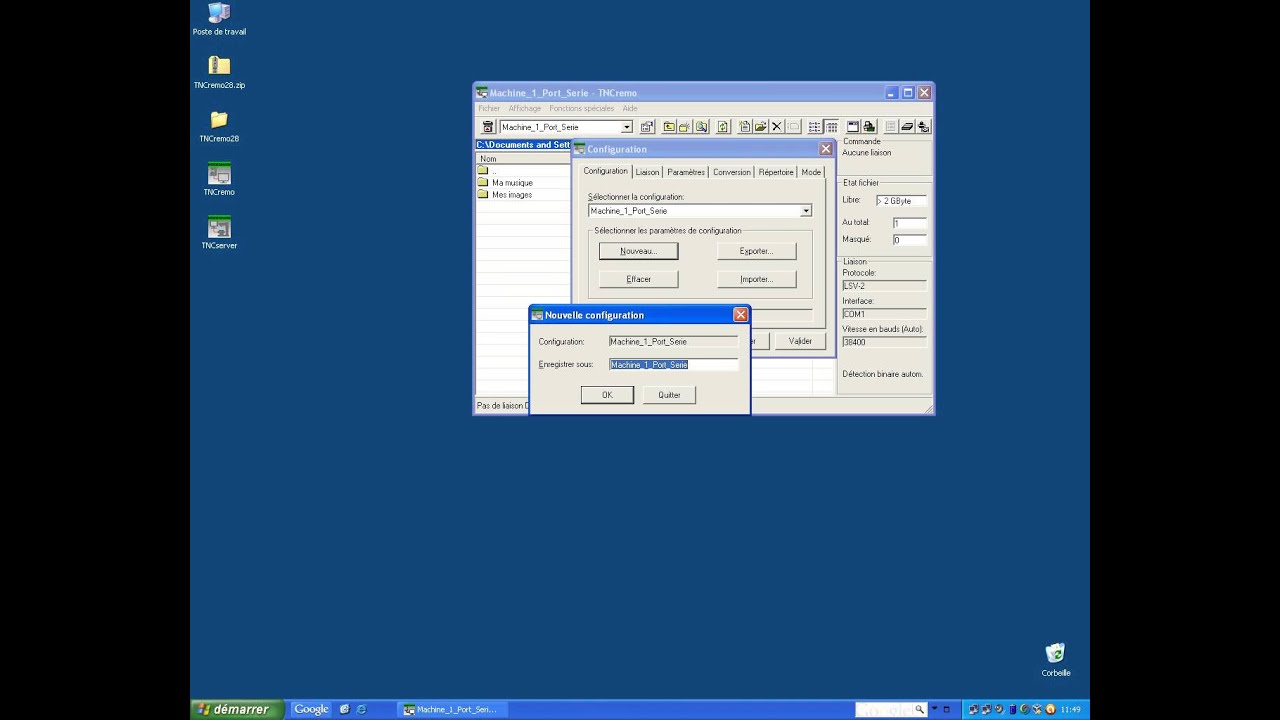Click the open folder icon in the TNCremo toolbar

pyautogui.click(x=761, y=127)
